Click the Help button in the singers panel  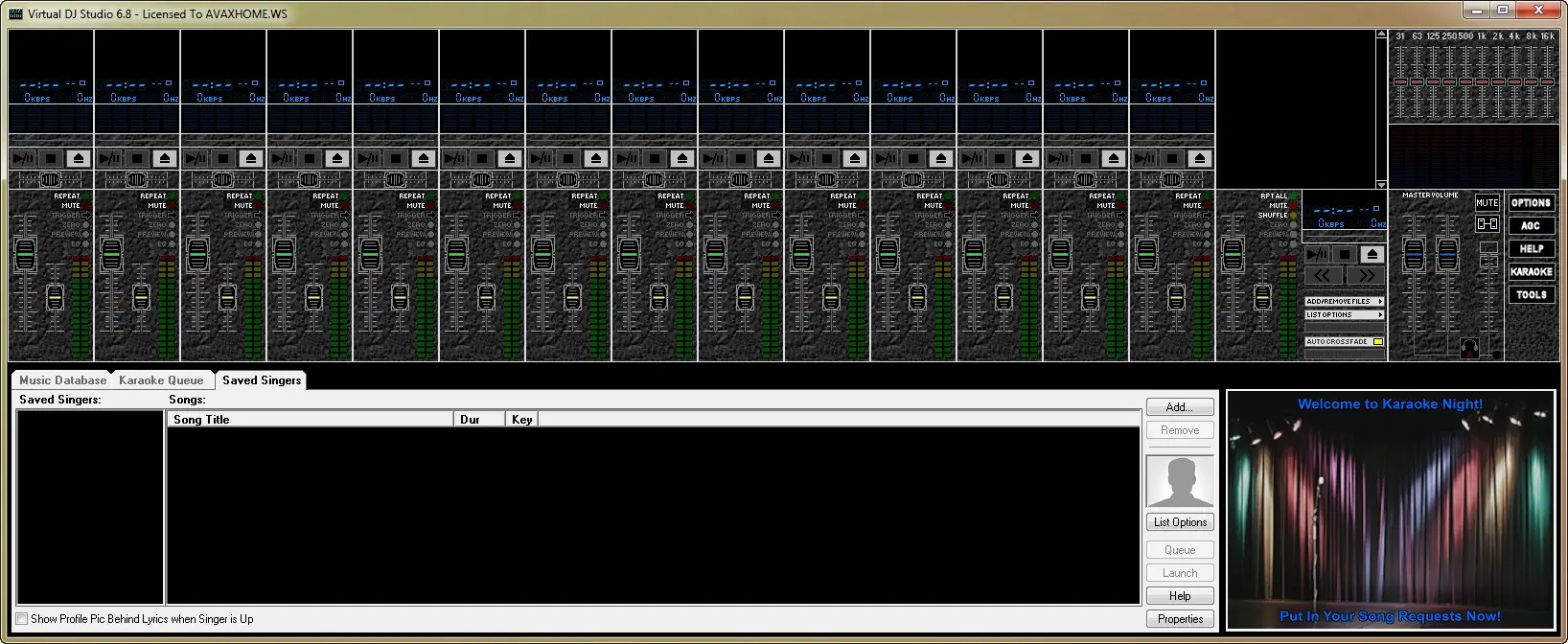pyautogui.click(x=1180, y=596)
